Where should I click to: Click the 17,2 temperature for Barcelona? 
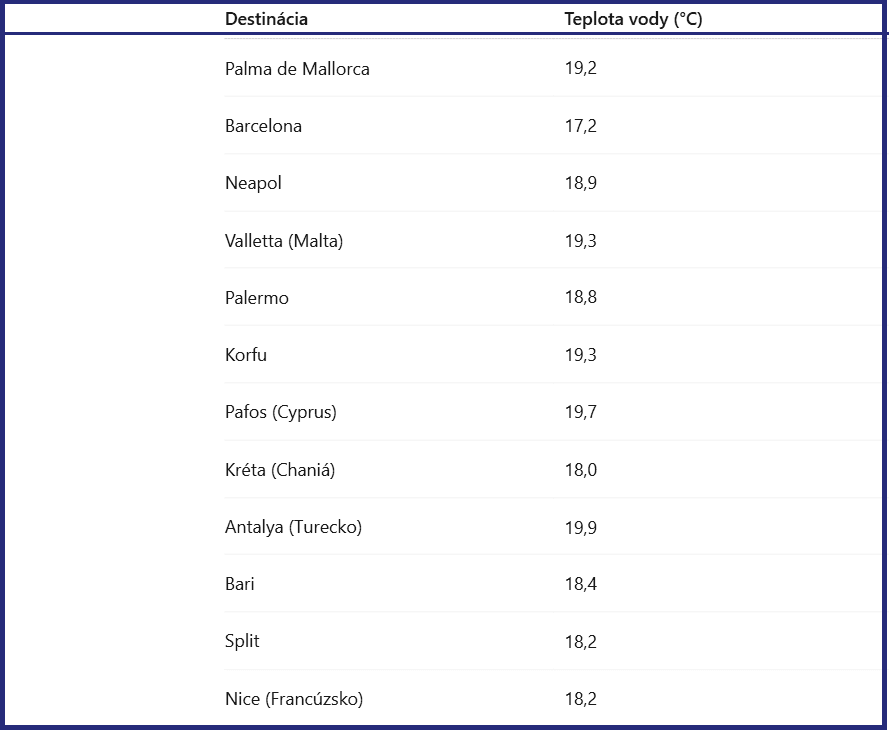[x=580, y=126]
